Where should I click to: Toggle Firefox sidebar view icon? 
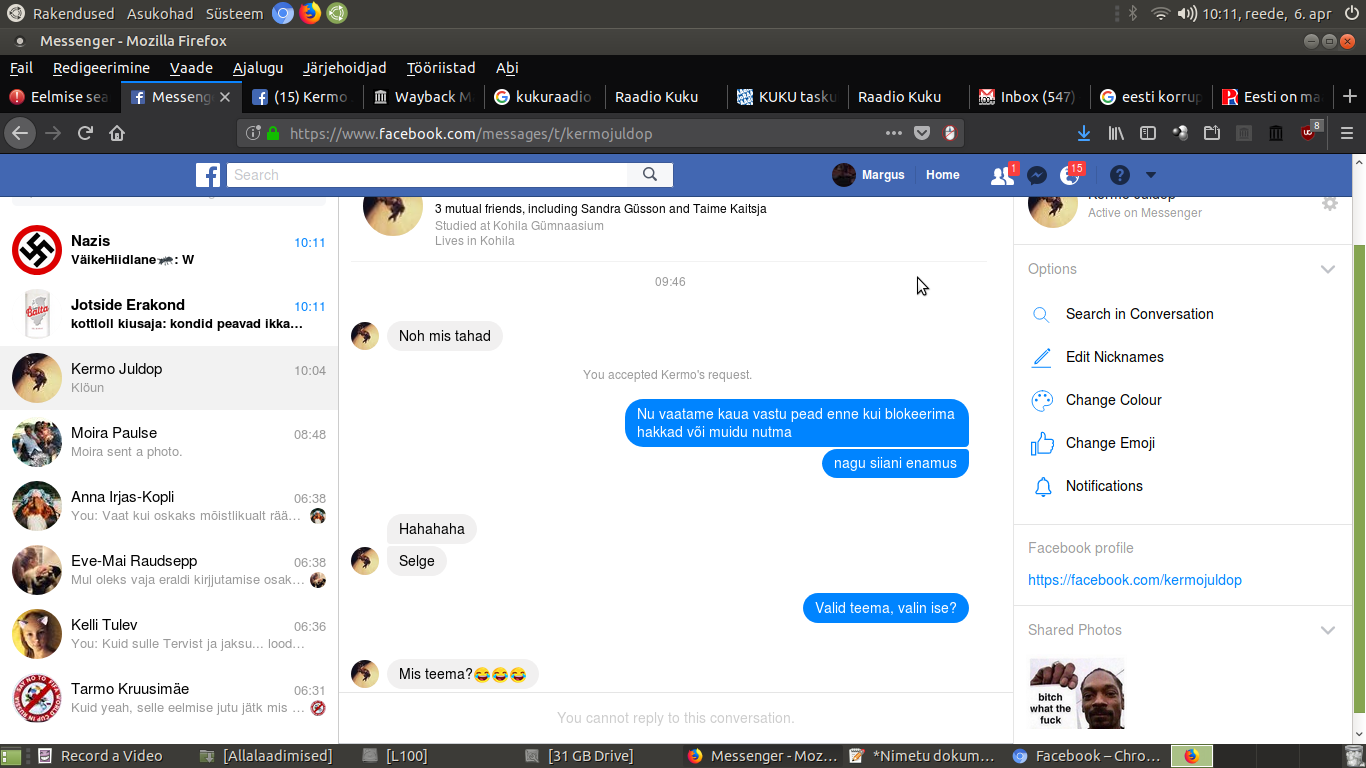point(1148,133)
